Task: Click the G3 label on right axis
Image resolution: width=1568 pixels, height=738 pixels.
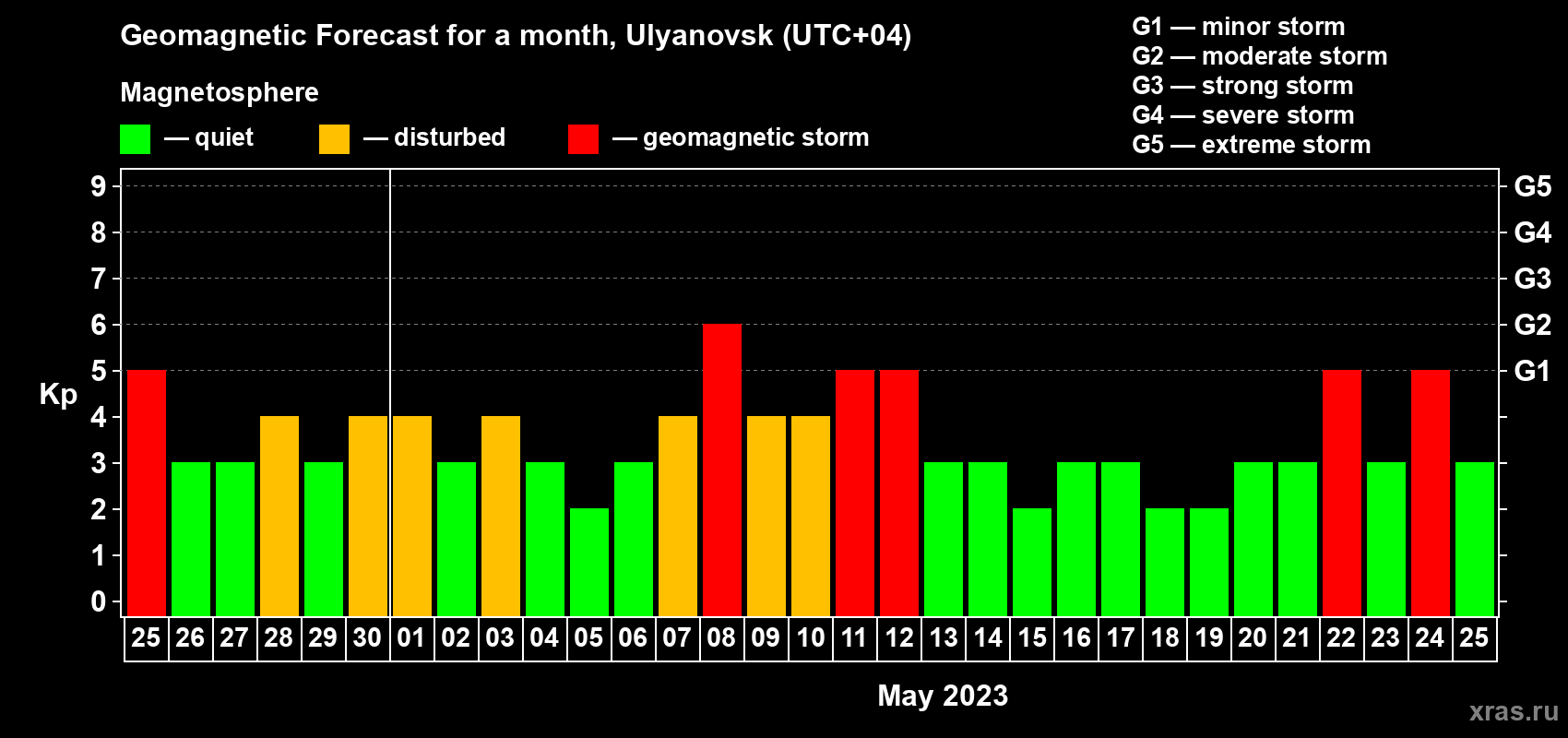Action: [x=1533, y=279]
